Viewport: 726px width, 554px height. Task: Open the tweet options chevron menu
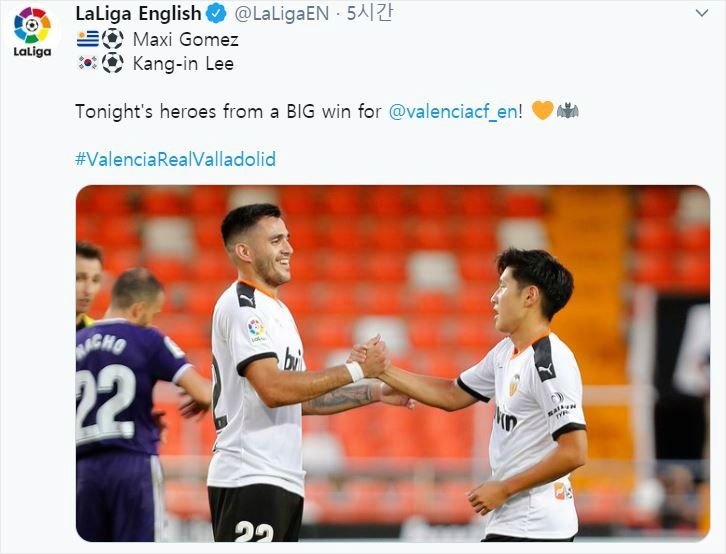click(702, 13)
